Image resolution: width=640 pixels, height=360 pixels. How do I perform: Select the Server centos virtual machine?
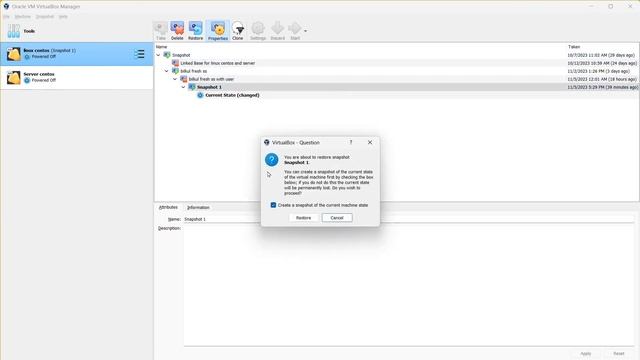[77, 77]
